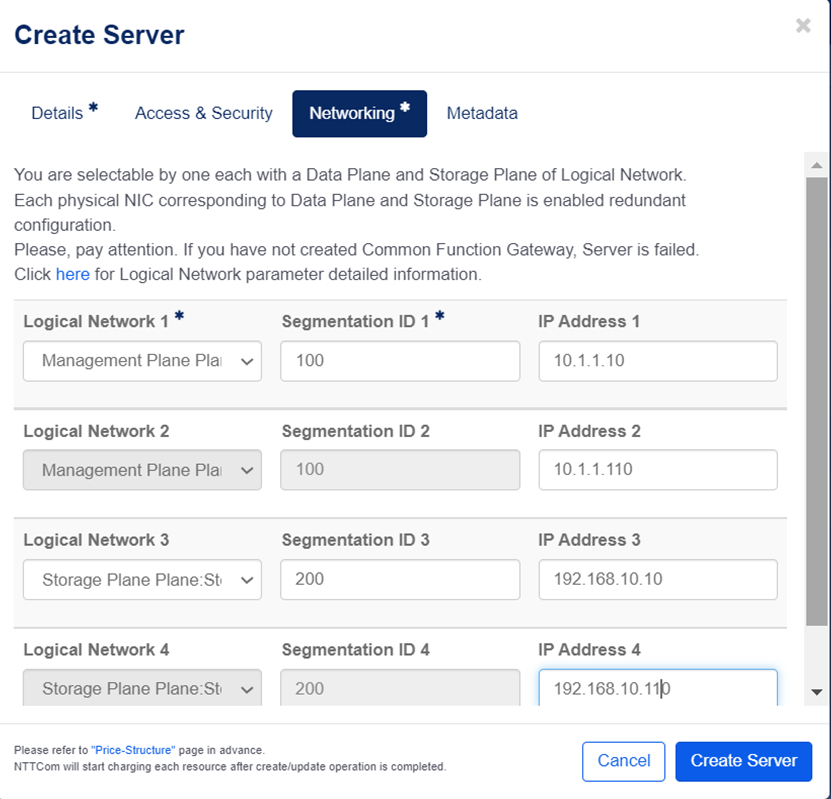Close the Create Server dialog with X
This screenshot has height=799, width=831.
pyautogui.click(x=803, y=26)
